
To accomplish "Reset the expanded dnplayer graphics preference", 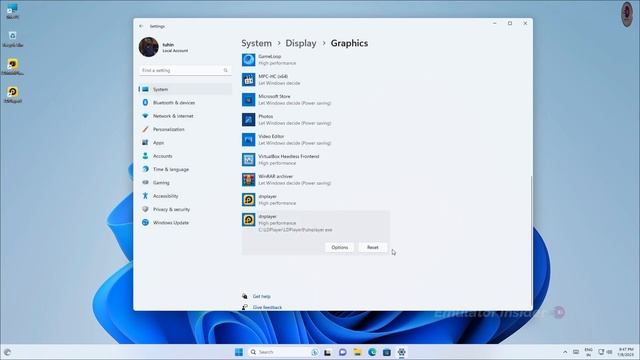I will pyautogui.click(x=373, y=247).
